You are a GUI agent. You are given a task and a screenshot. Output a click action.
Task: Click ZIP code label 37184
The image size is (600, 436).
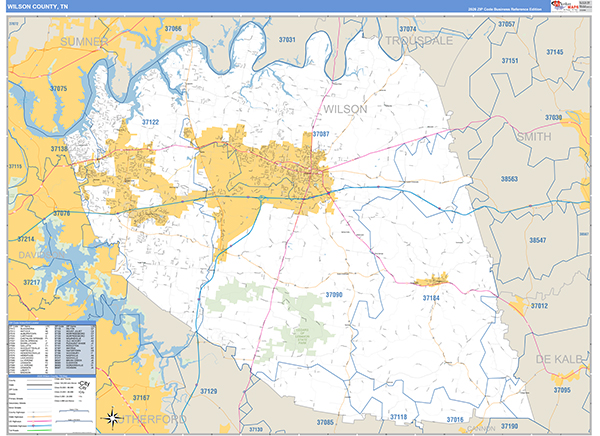click(x=431, y=298)
